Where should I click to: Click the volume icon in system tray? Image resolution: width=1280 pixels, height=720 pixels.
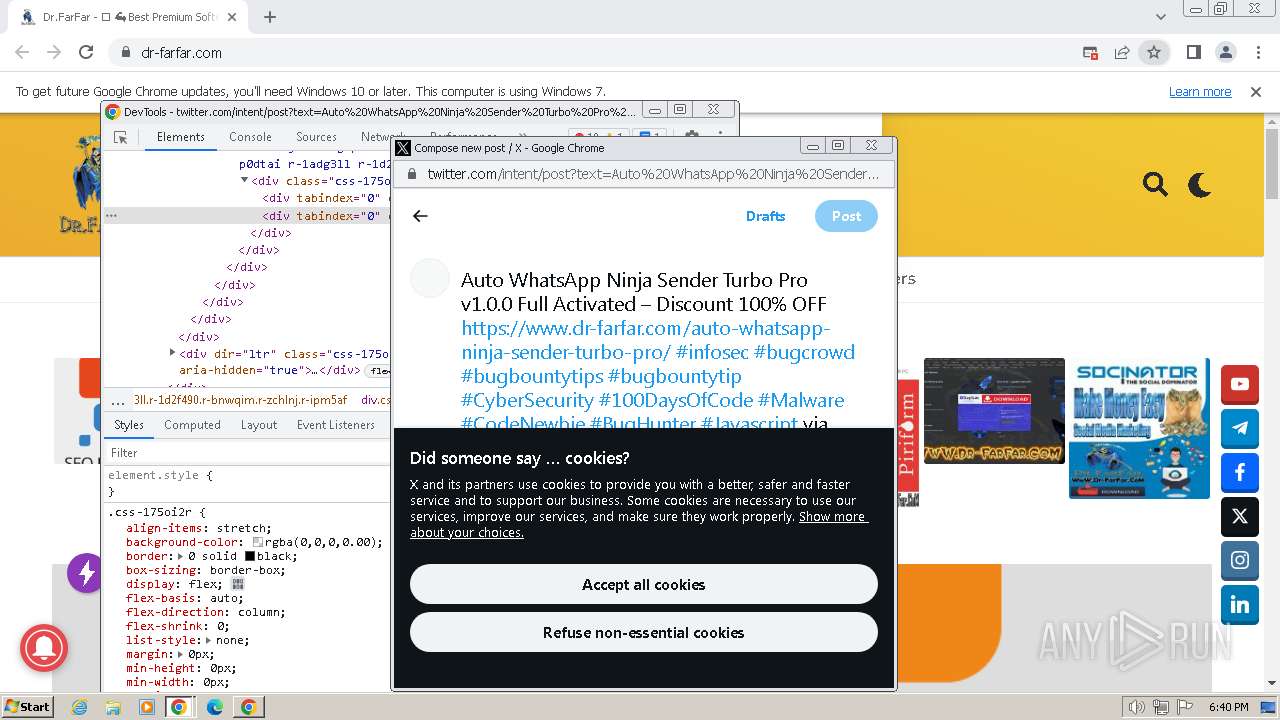[1136, 707]
